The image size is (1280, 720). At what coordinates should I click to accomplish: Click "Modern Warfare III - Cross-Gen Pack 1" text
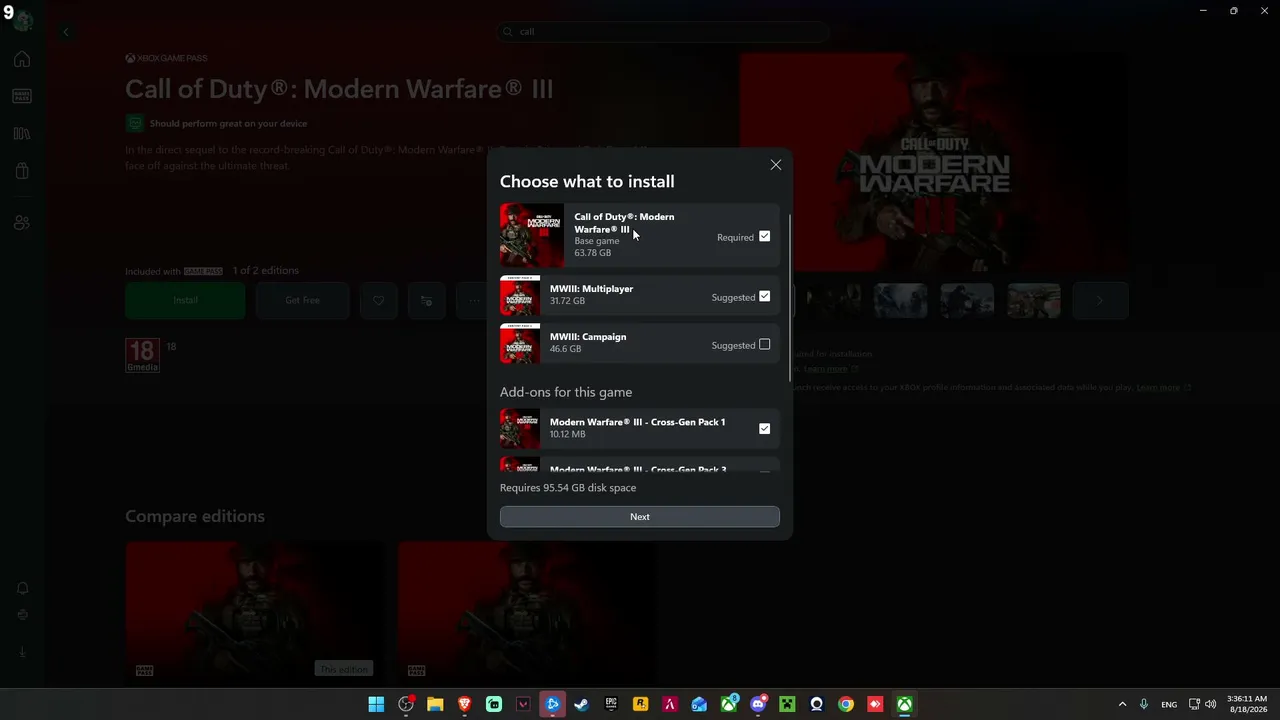click(x=637, y=422)
